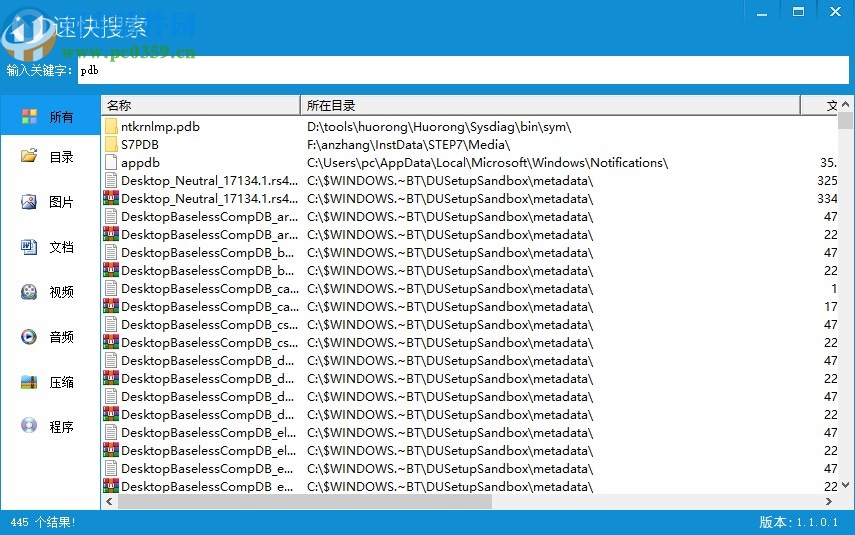Select the appdb result row
This screenshot has height=535, width=855.
pyautogui.click(x=469, y=163)
